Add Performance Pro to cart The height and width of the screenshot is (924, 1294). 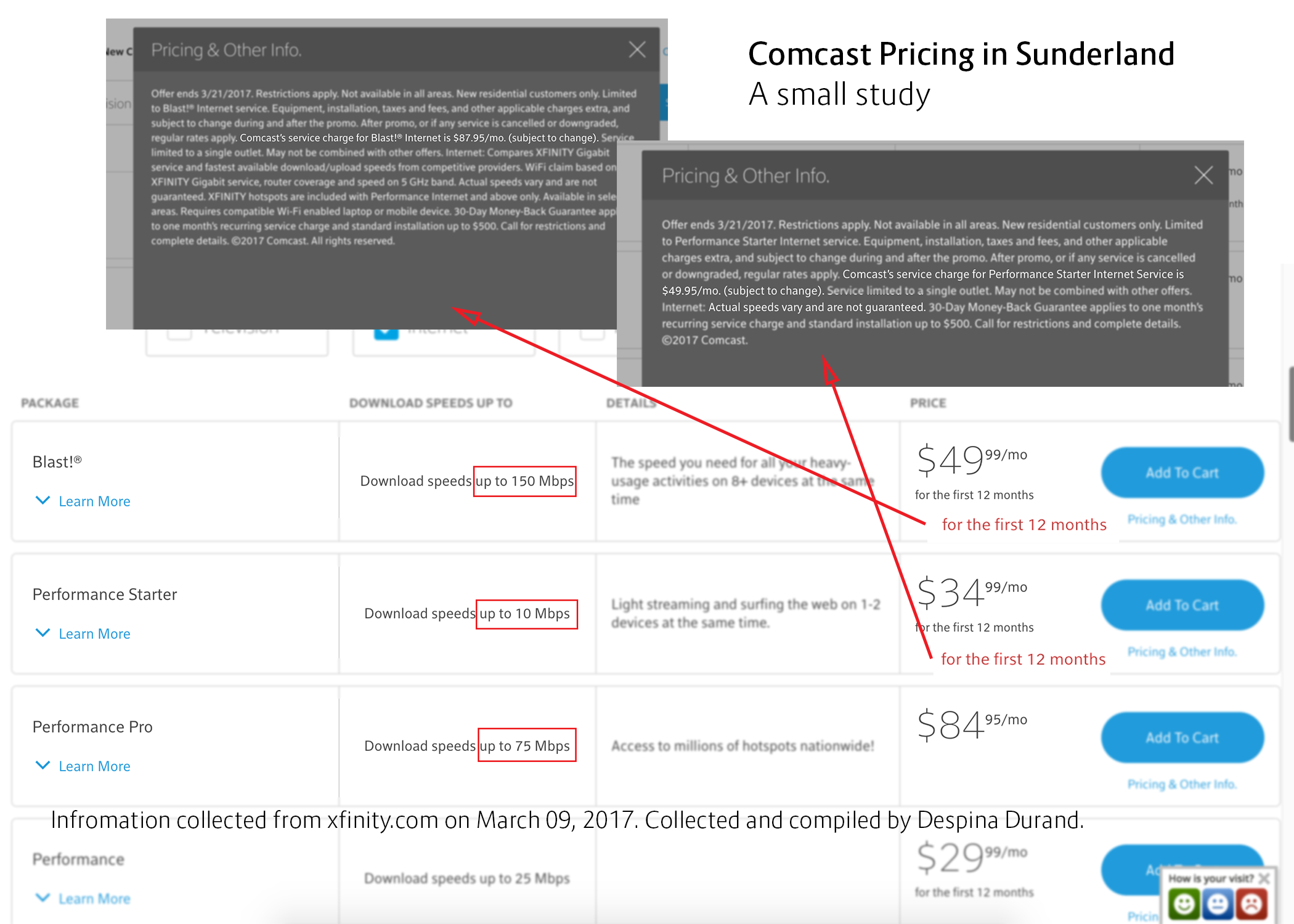(x=1182, y=737)
